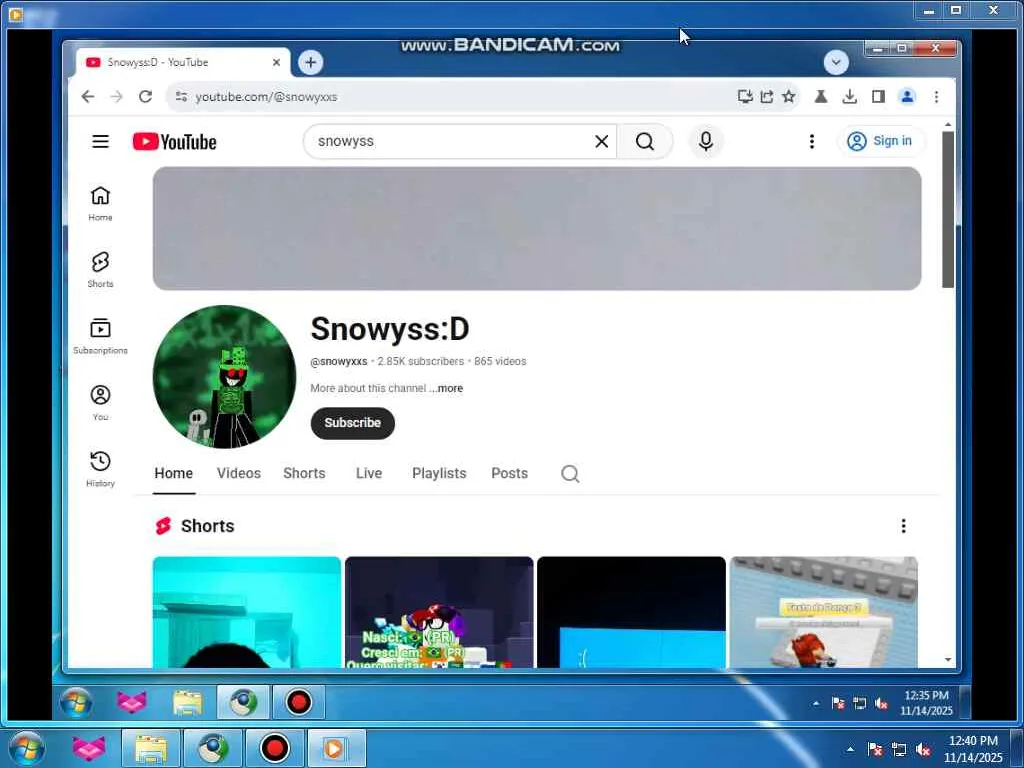
Task: Open Shorts section three-dot options
Action: click(903, 526)
